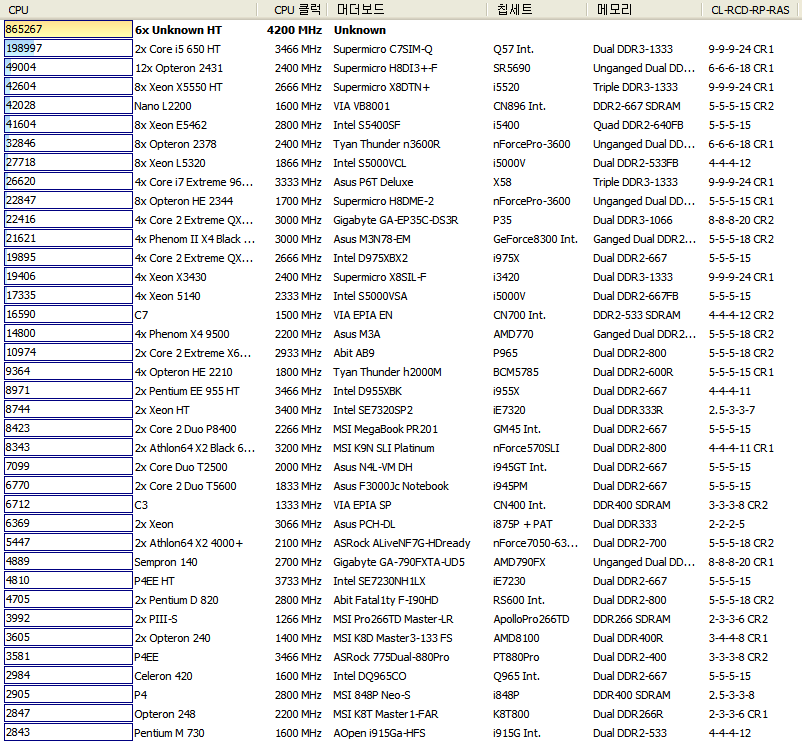
Task: Click the VIA EPIA SP motherboard cell
Action: coord(362,505)
